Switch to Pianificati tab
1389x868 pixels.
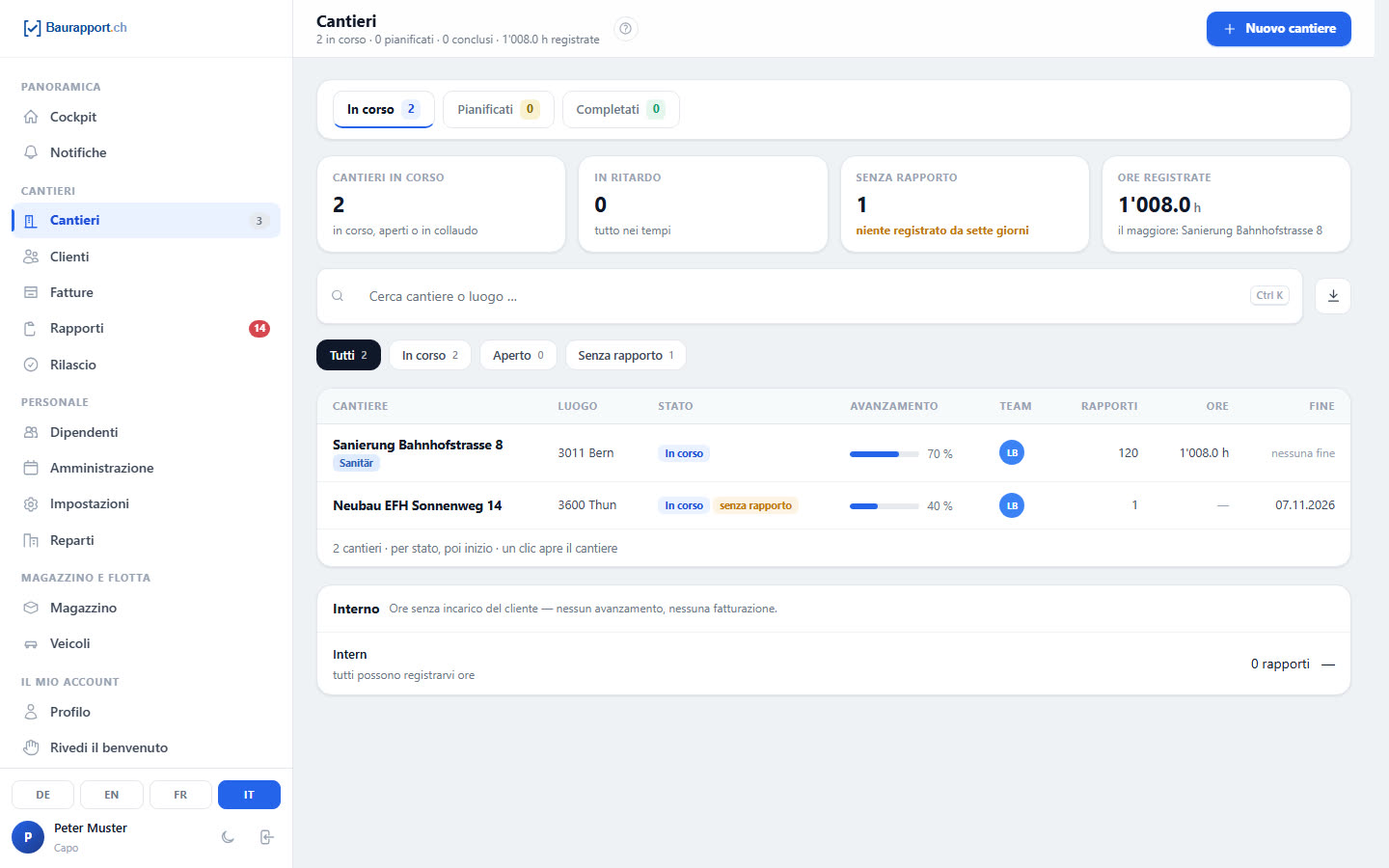(x=499, y=109)
